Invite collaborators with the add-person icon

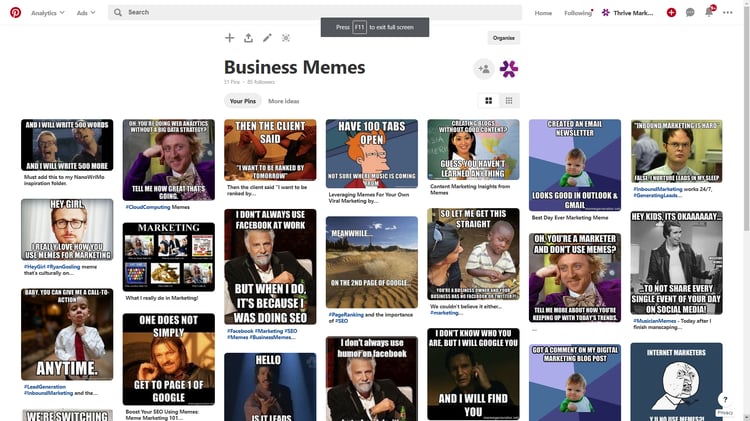(484, 69)
